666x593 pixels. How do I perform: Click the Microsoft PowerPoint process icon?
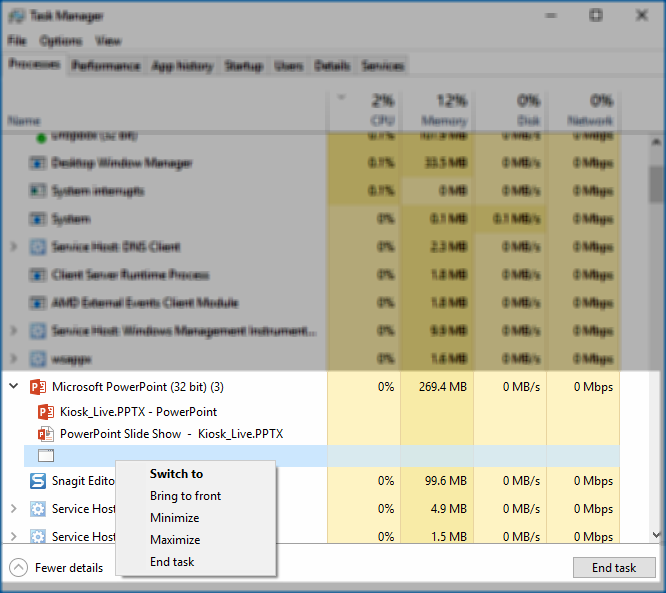38,387
